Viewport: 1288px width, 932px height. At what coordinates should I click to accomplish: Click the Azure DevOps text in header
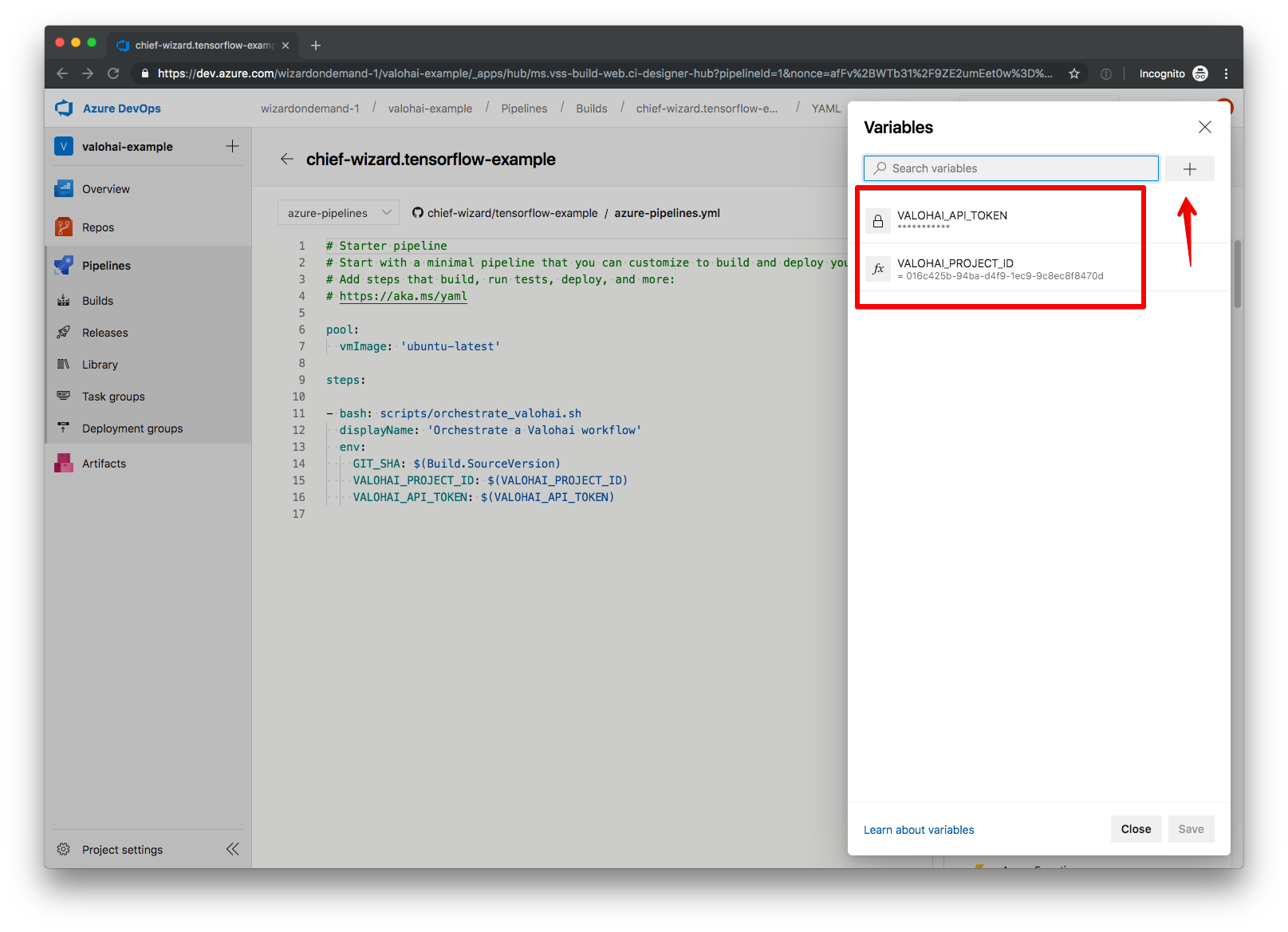point(122,109)
